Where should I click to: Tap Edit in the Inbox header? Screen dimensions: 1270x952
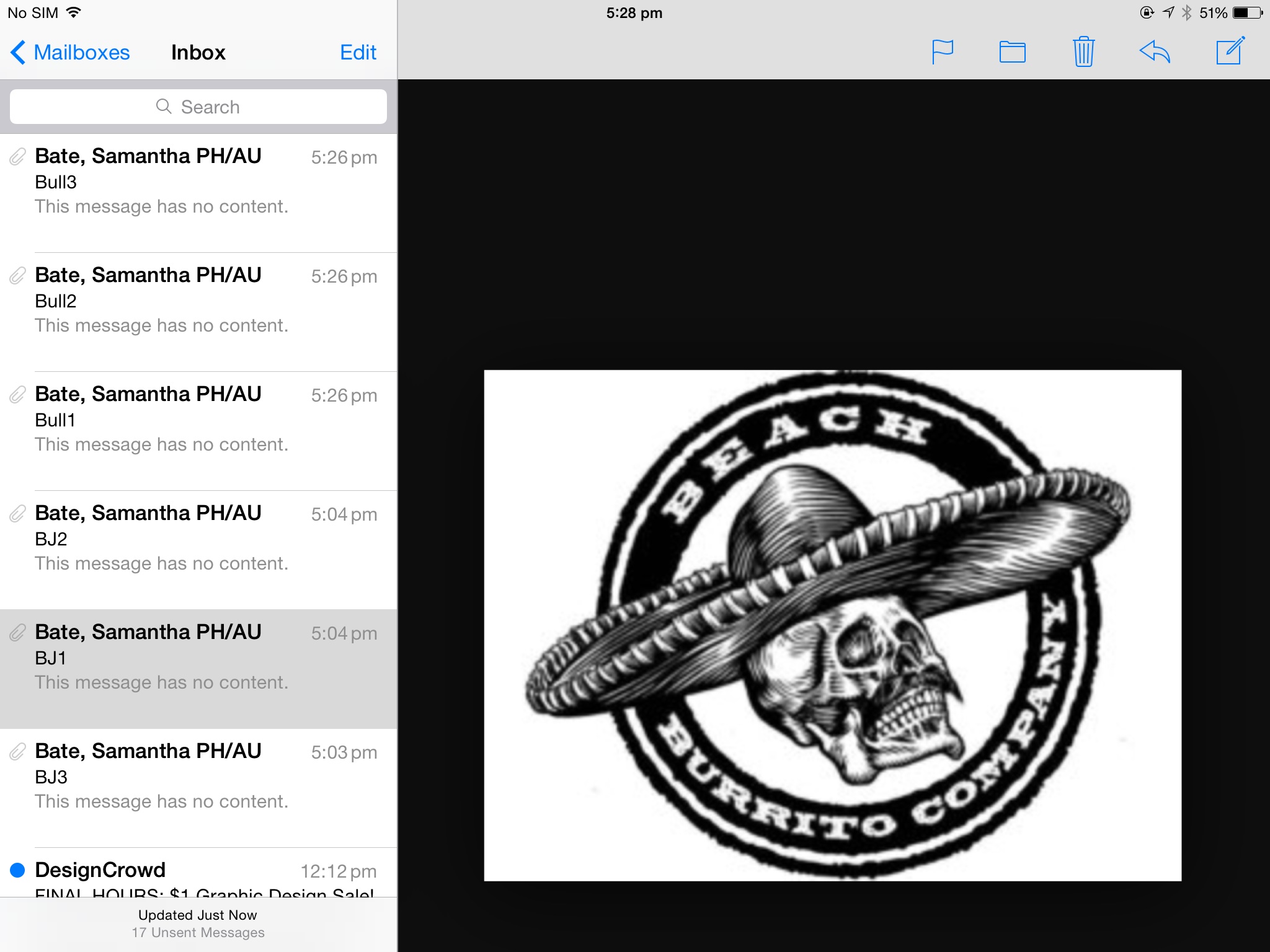coord(358,53)
